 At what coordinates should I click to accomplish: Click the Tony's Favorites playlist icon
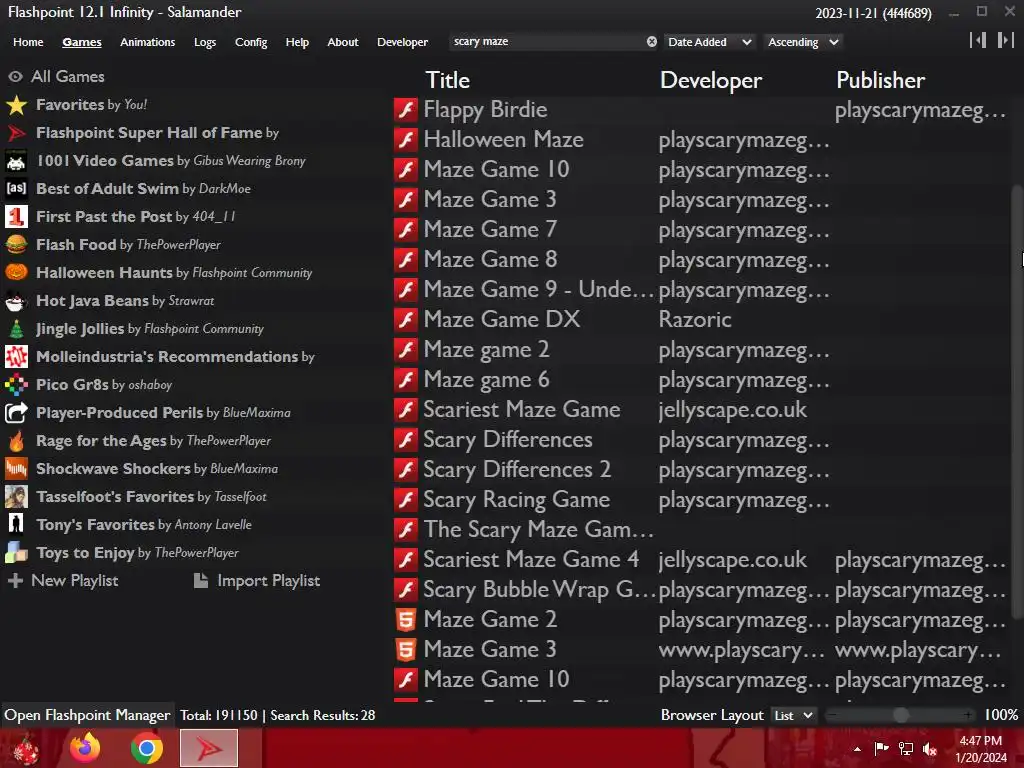click(16, 524)
